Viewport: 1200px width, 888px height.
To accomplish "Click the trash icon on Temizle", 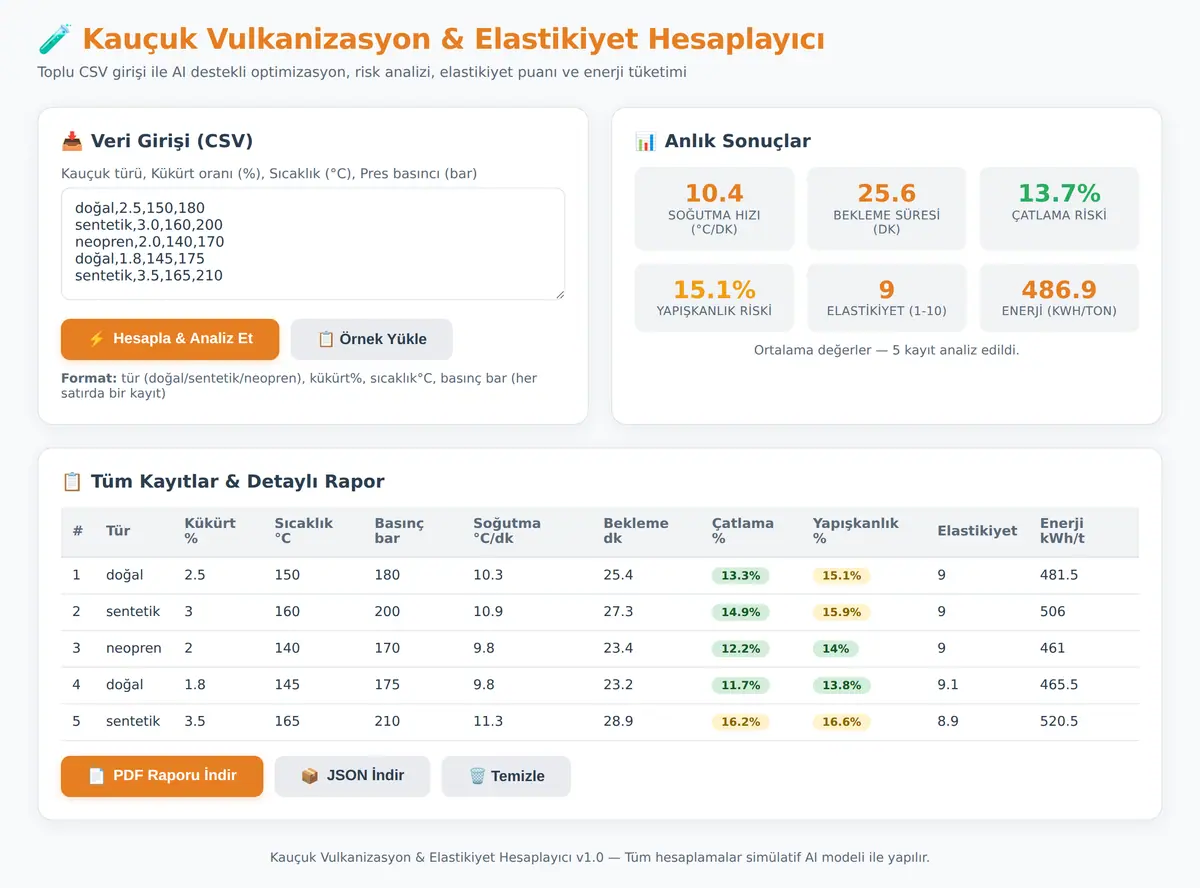I will (x=477, y=776).
